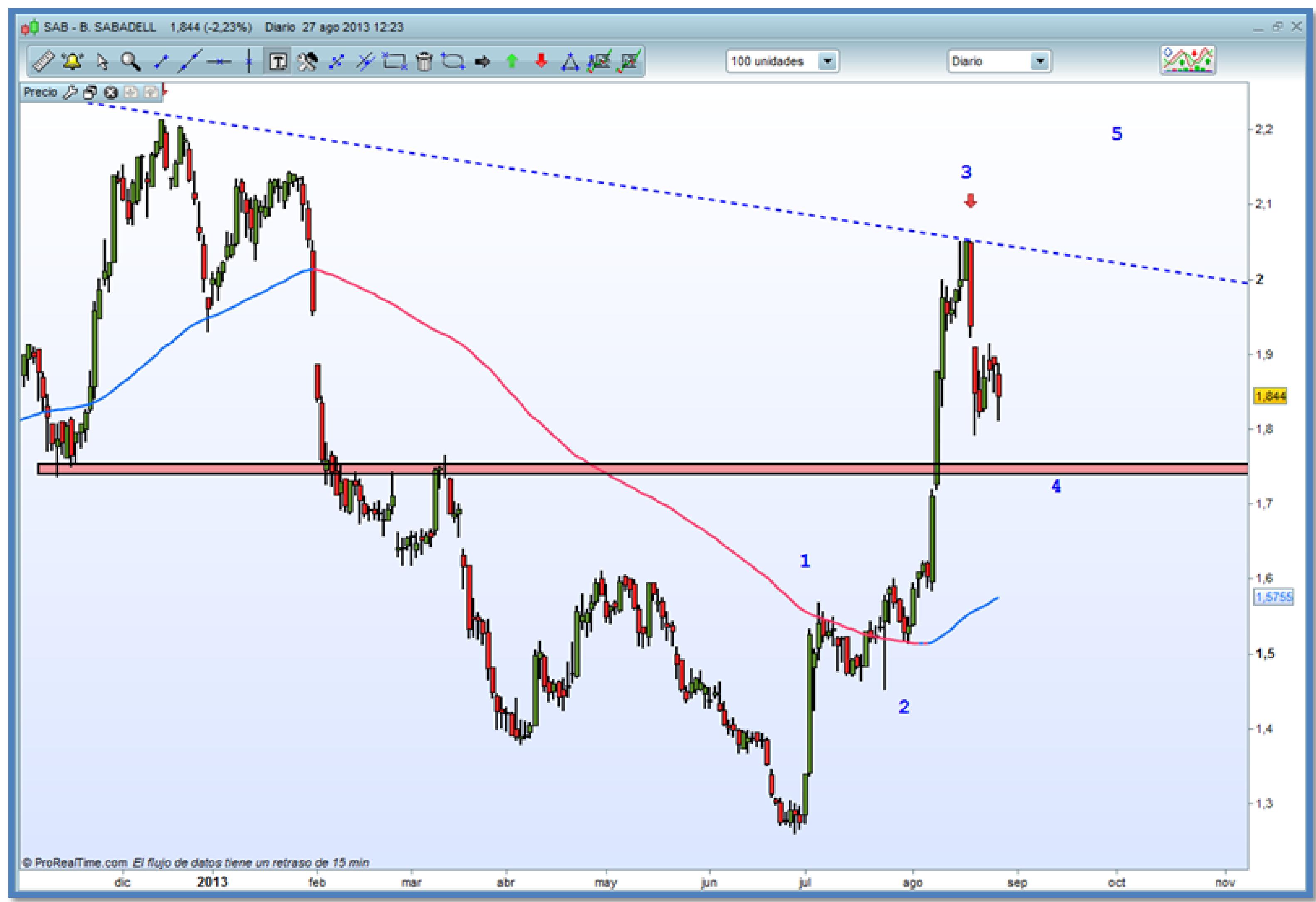Toggle the text annotation tool
The width and height of the screenshot is (1316, 902).
278,61
